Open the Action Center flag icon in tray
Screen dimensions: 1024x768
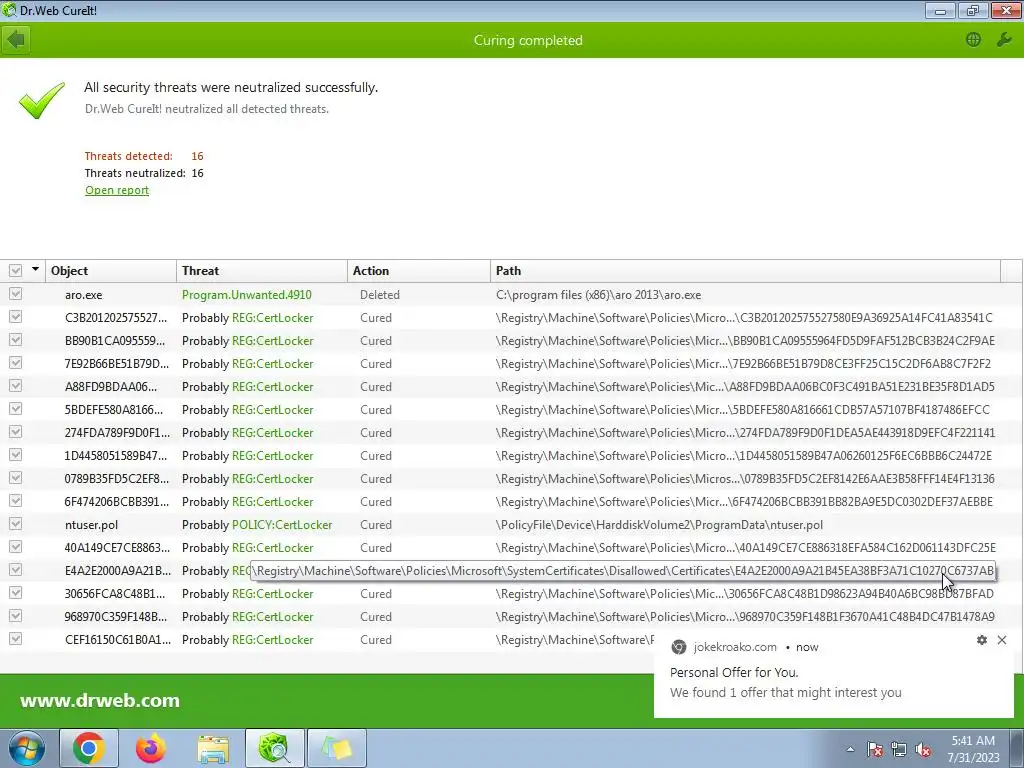[874, 749]
